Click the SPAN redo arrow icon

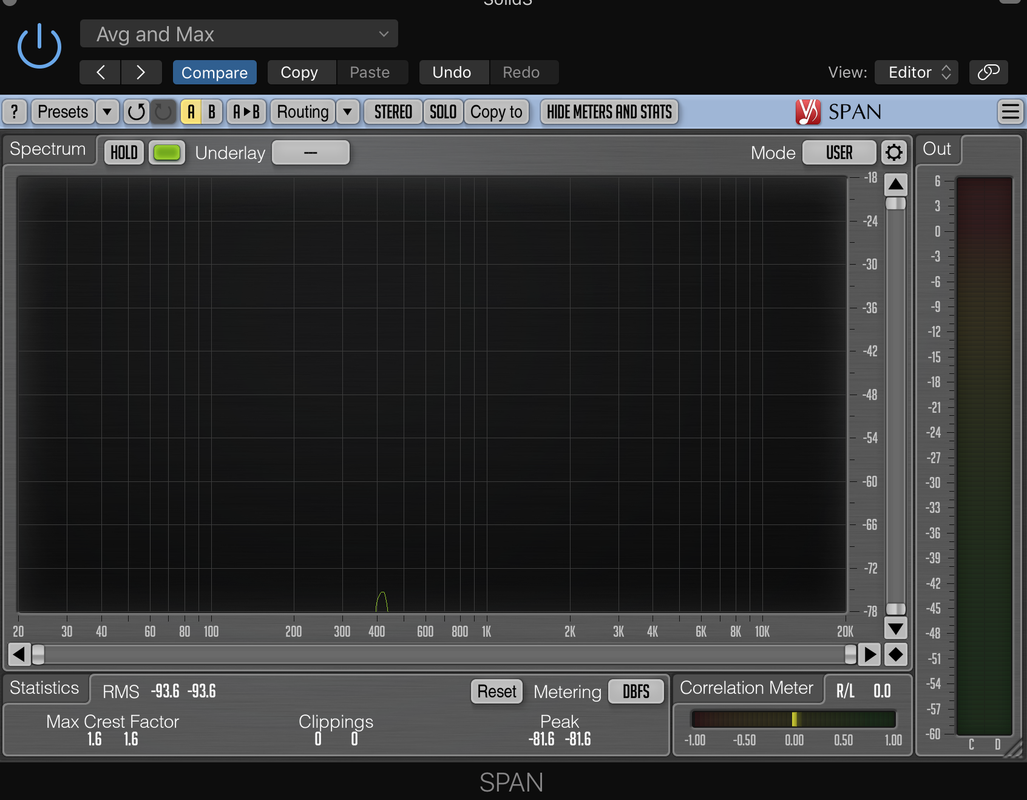click(x=163, y=112)
